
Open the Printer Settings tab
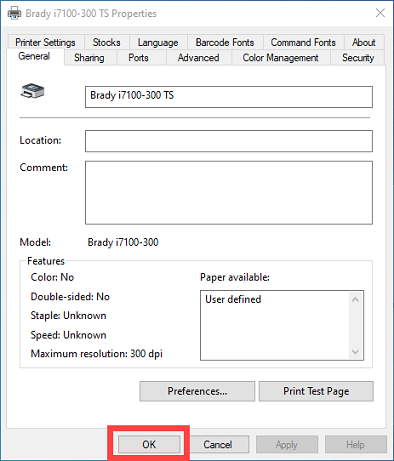point(45,42)
